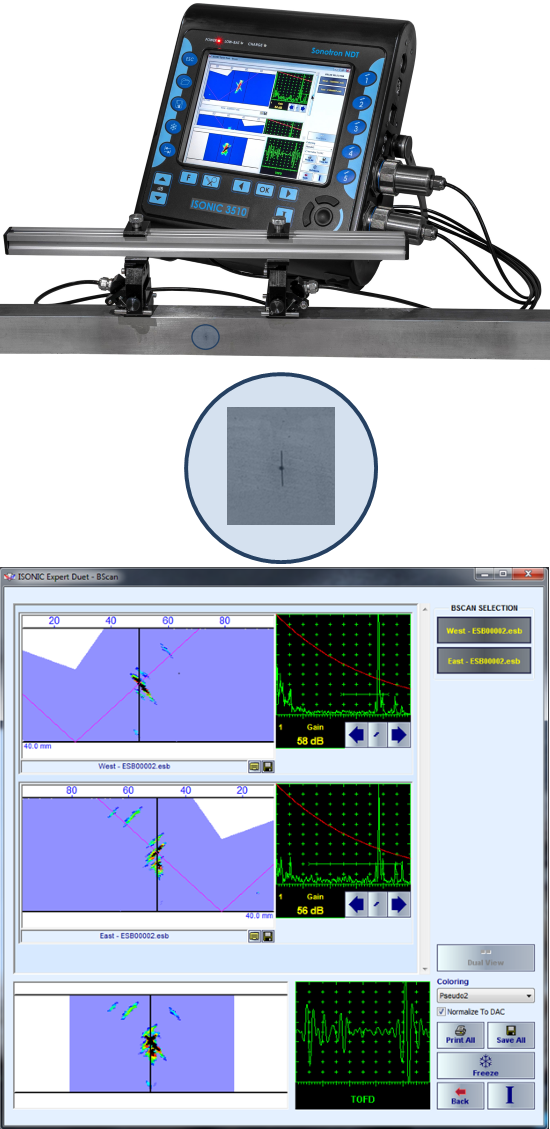The width and height of the screenshot is (550, 1129).
Task: Click the blue I-beam button next to Back
Action: (x=511, y=1095)
